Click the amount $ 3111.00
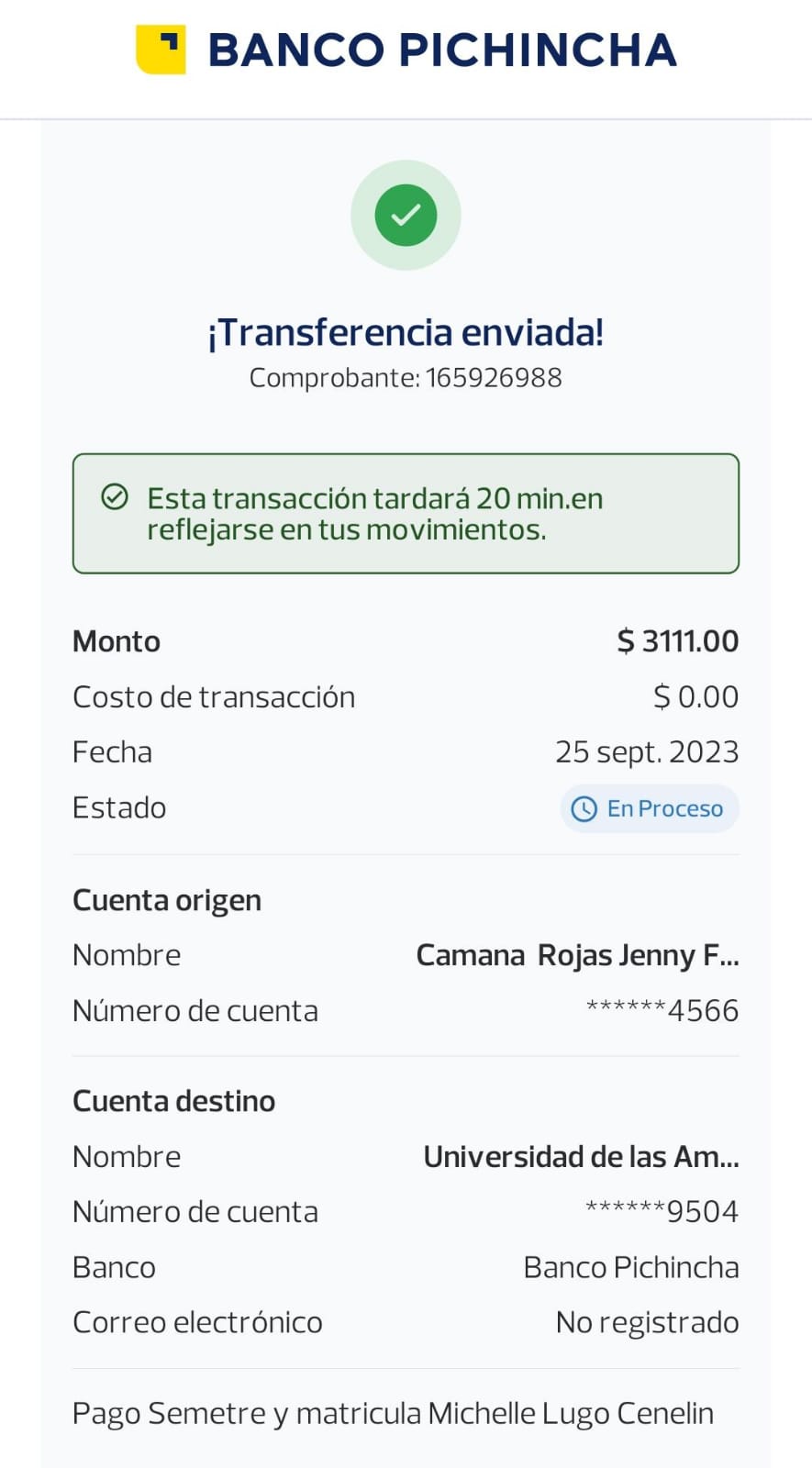This screenshot has height=1468, width=812. pyautogui.click(x=677, y=641)
